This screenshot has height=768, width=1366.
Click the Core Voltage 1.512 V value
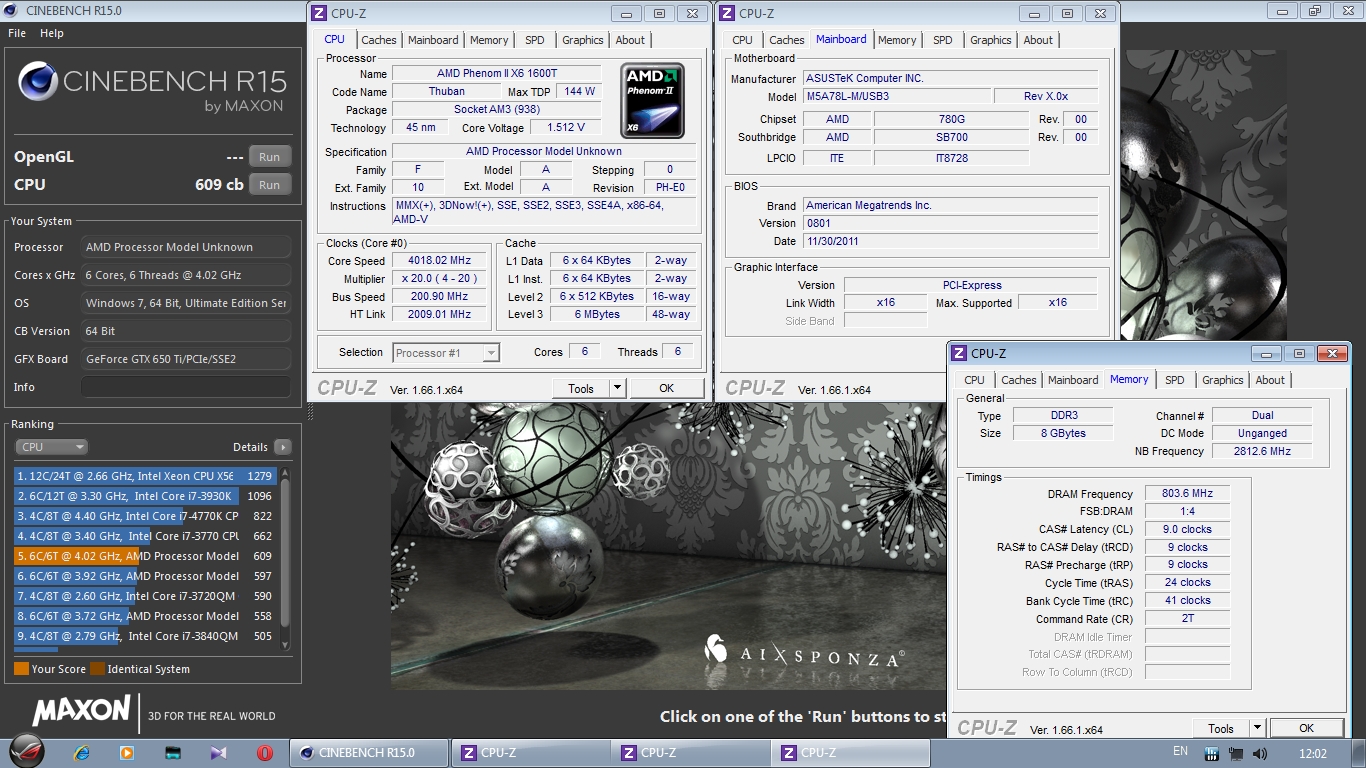point(566,128)
